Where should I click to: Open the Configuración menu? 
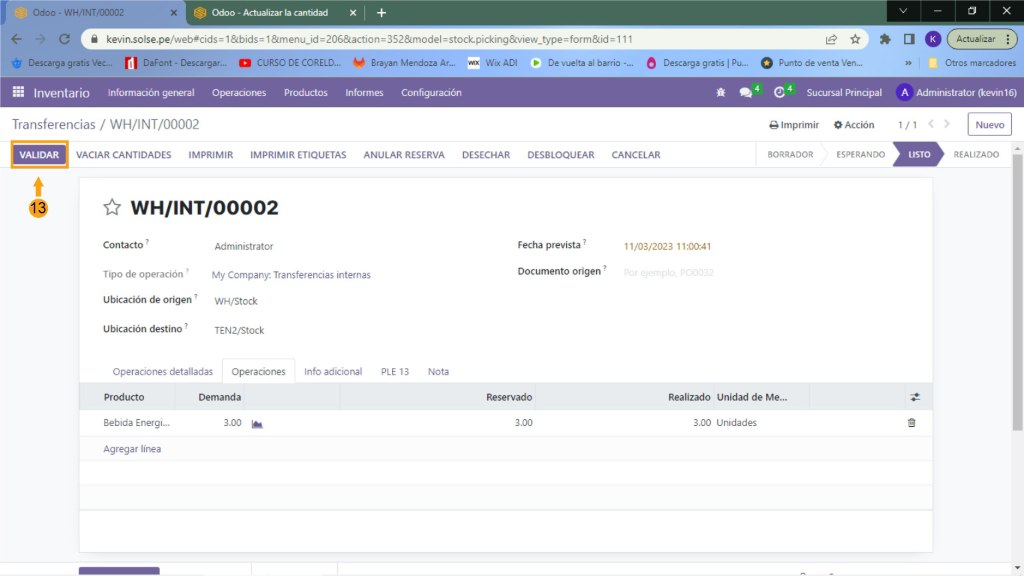pyautogui.click(x=431, y=93)
